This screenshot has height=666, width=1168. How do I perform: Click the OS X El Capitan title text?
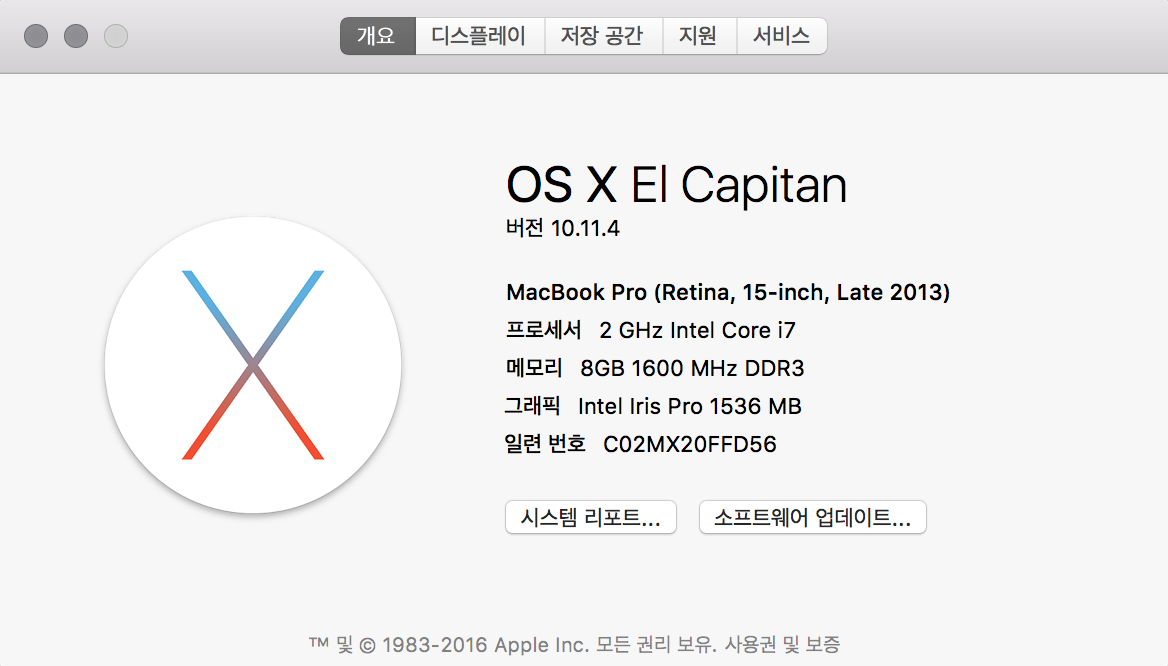coord(676,185)
